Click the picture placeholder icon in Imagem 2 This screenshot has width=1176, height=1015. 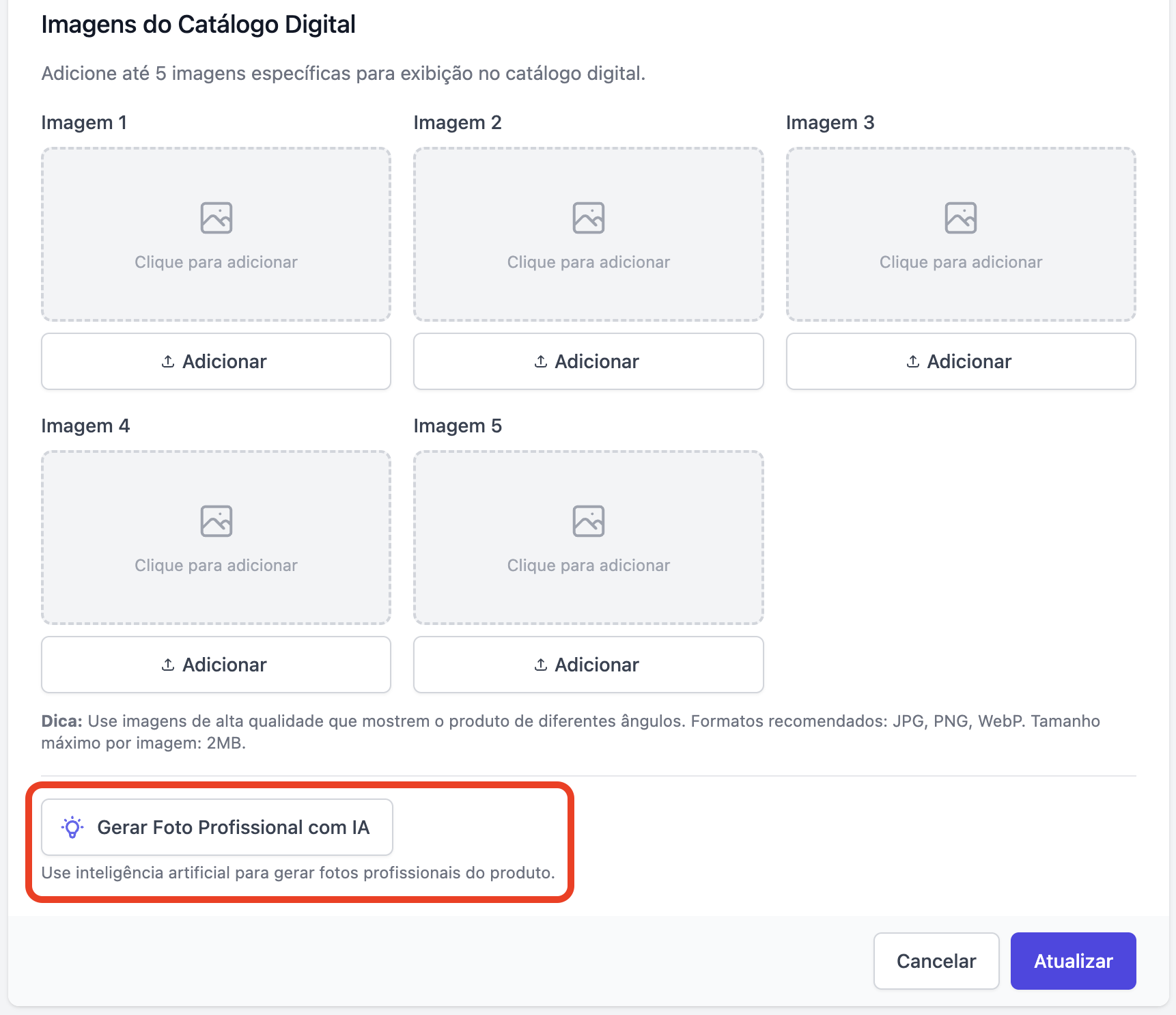589,218
